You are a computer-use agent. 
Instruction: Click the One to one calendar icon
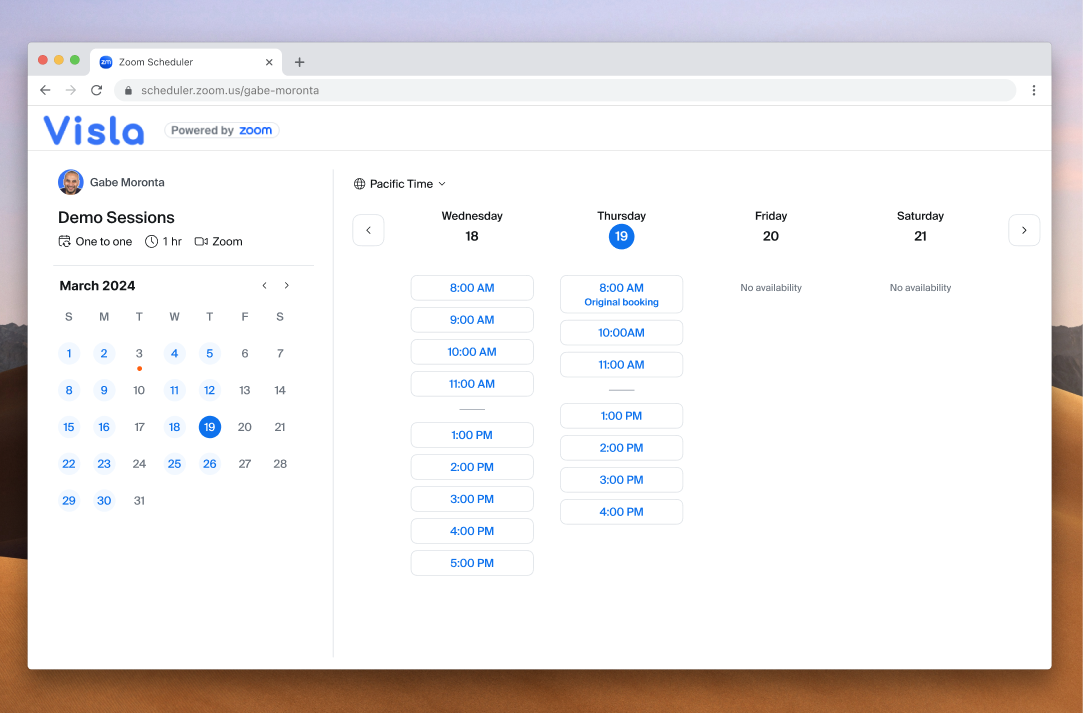coord(64,241)
